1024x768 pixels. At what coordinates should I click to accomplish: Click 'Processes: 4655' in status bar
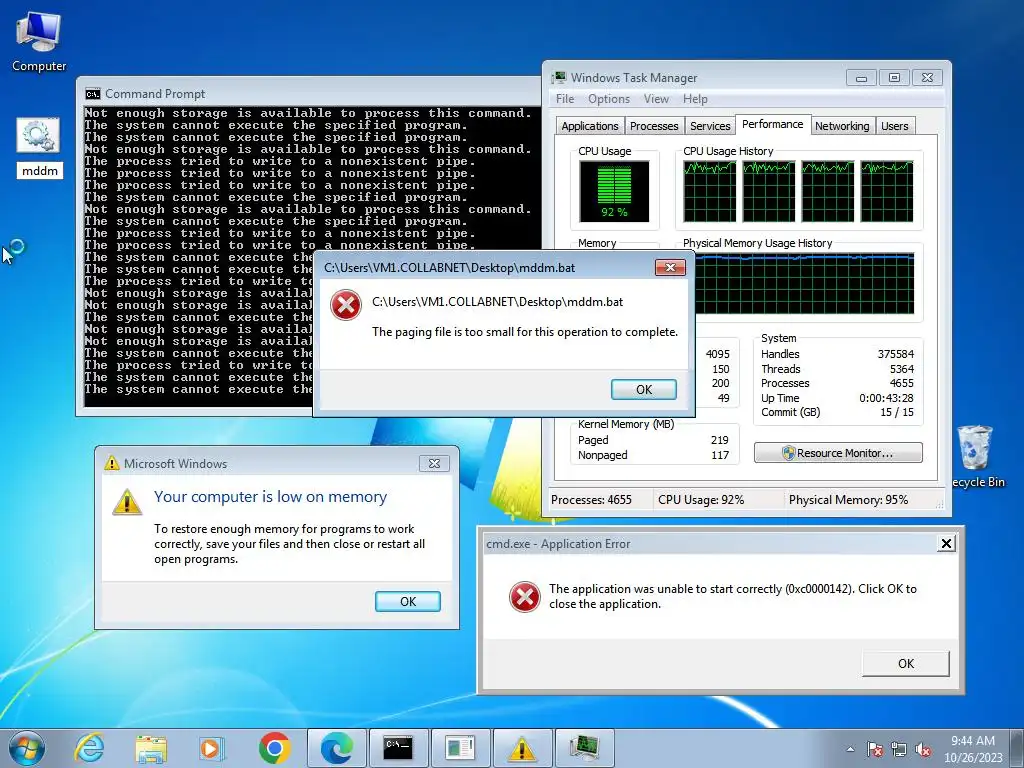point(591,500)
